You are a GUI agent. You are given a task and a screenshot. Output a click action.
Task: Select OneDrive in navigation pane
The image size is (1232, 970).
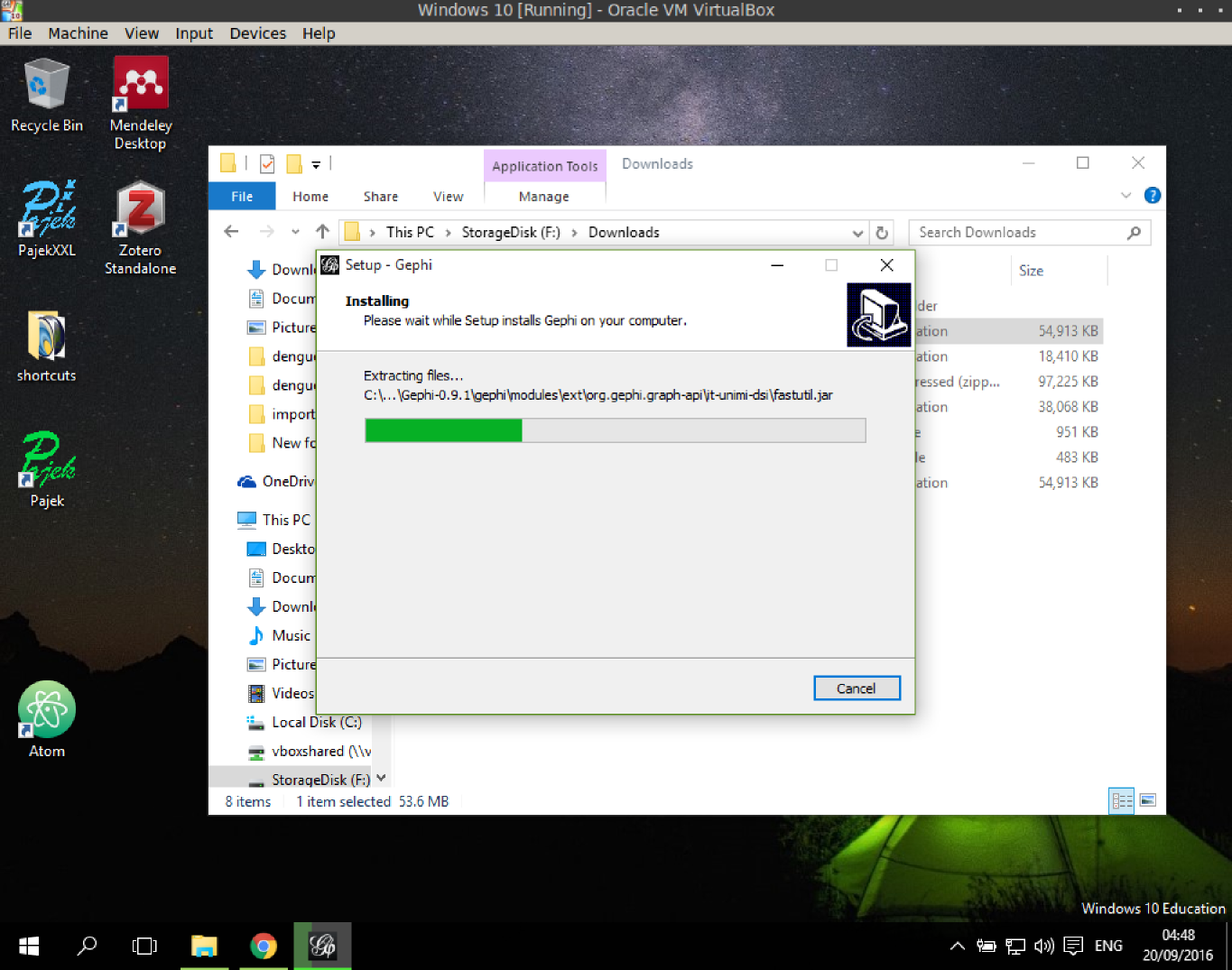276,481
